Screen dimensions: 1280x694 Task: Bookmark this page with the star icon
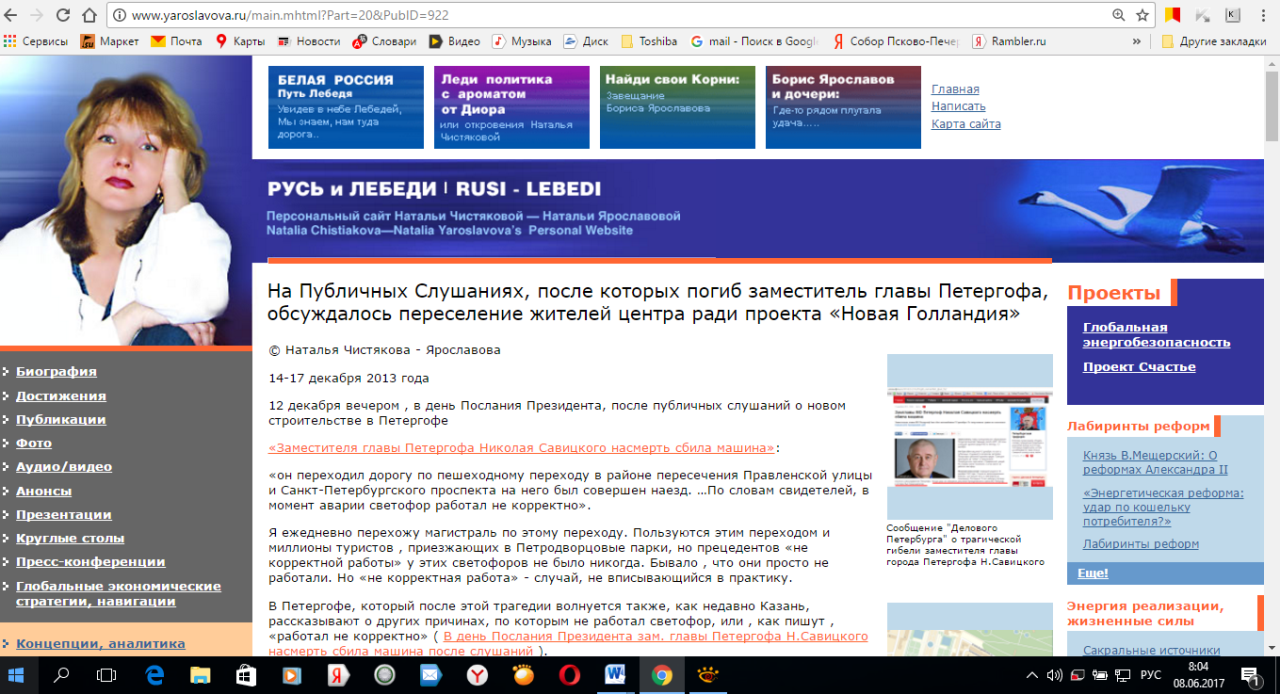pos(1142,15)
